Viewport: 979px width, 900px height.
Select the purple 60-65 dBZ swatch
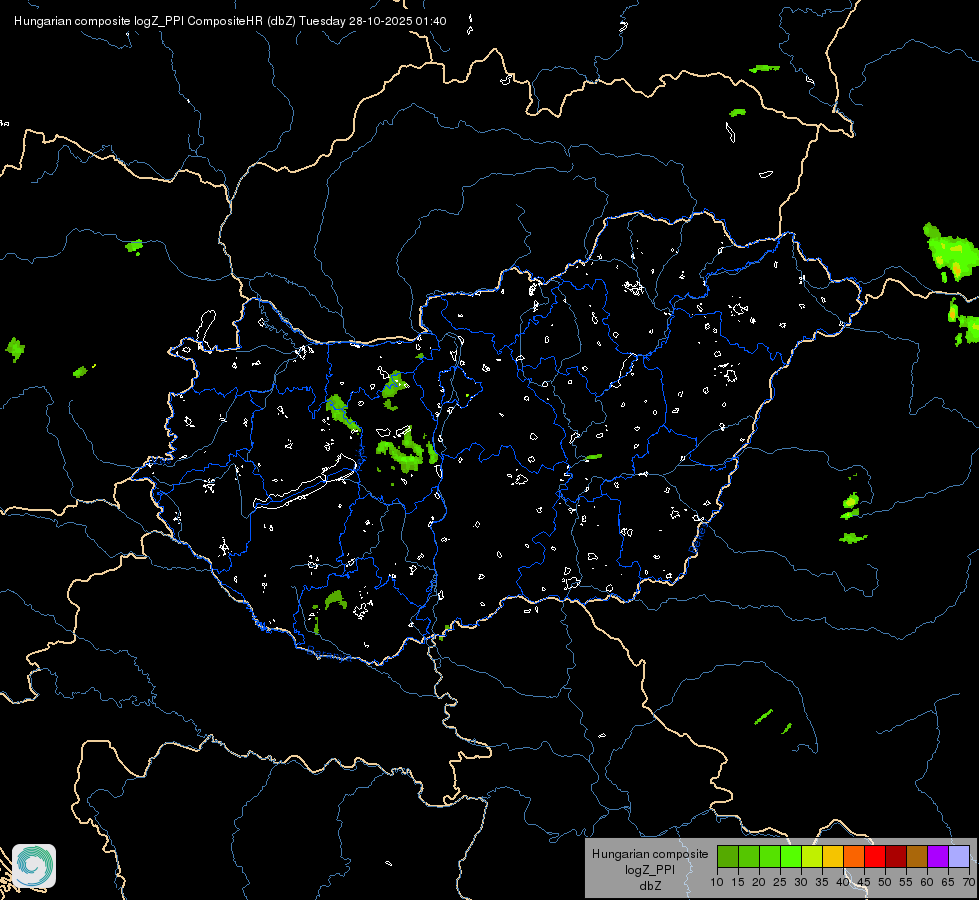point(938,856)
